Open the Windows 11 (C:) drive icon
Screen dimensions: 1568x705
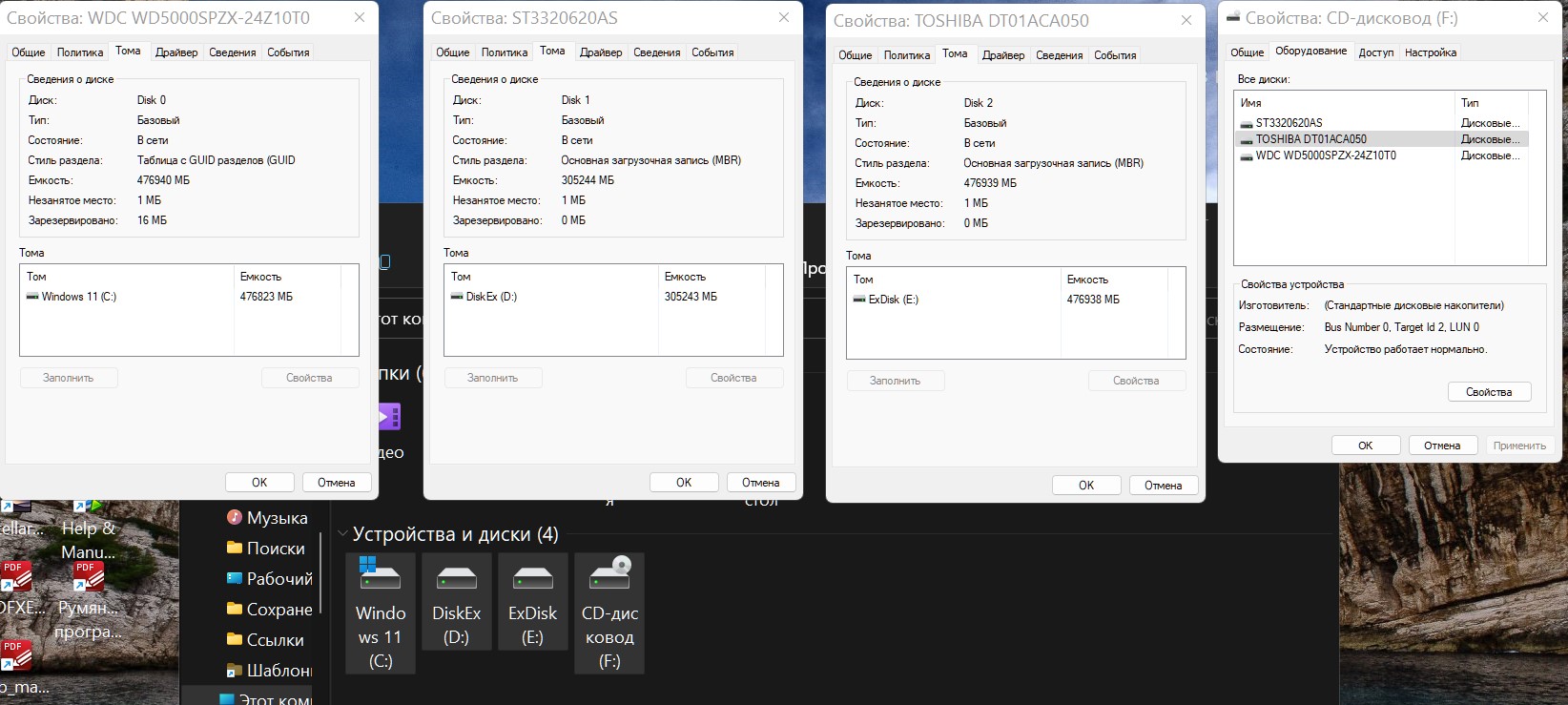point(380,613)
